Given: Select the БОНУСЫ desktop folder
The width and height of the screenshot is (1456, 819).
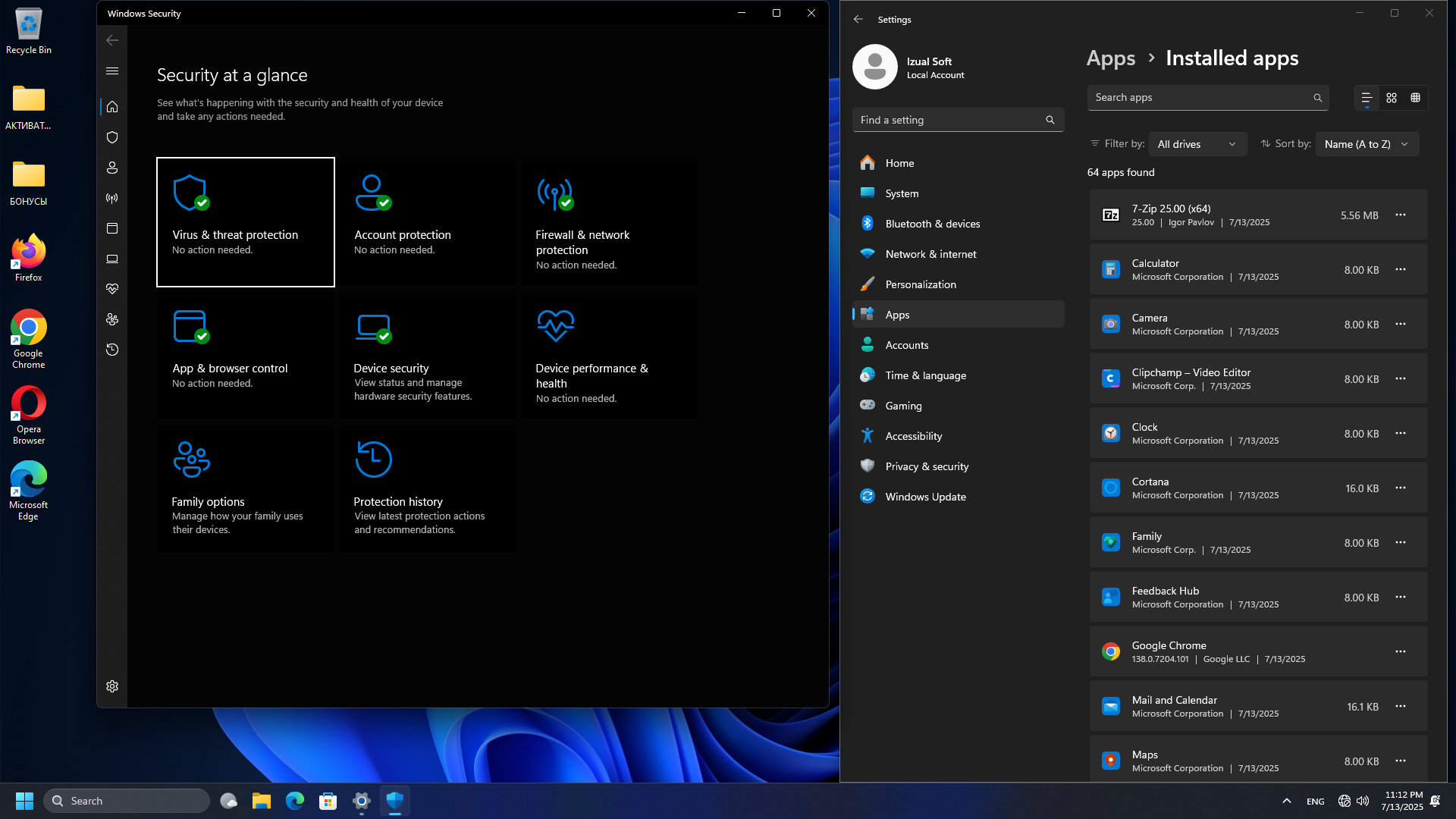Looking at the screenshot, I should pos(29,183).
